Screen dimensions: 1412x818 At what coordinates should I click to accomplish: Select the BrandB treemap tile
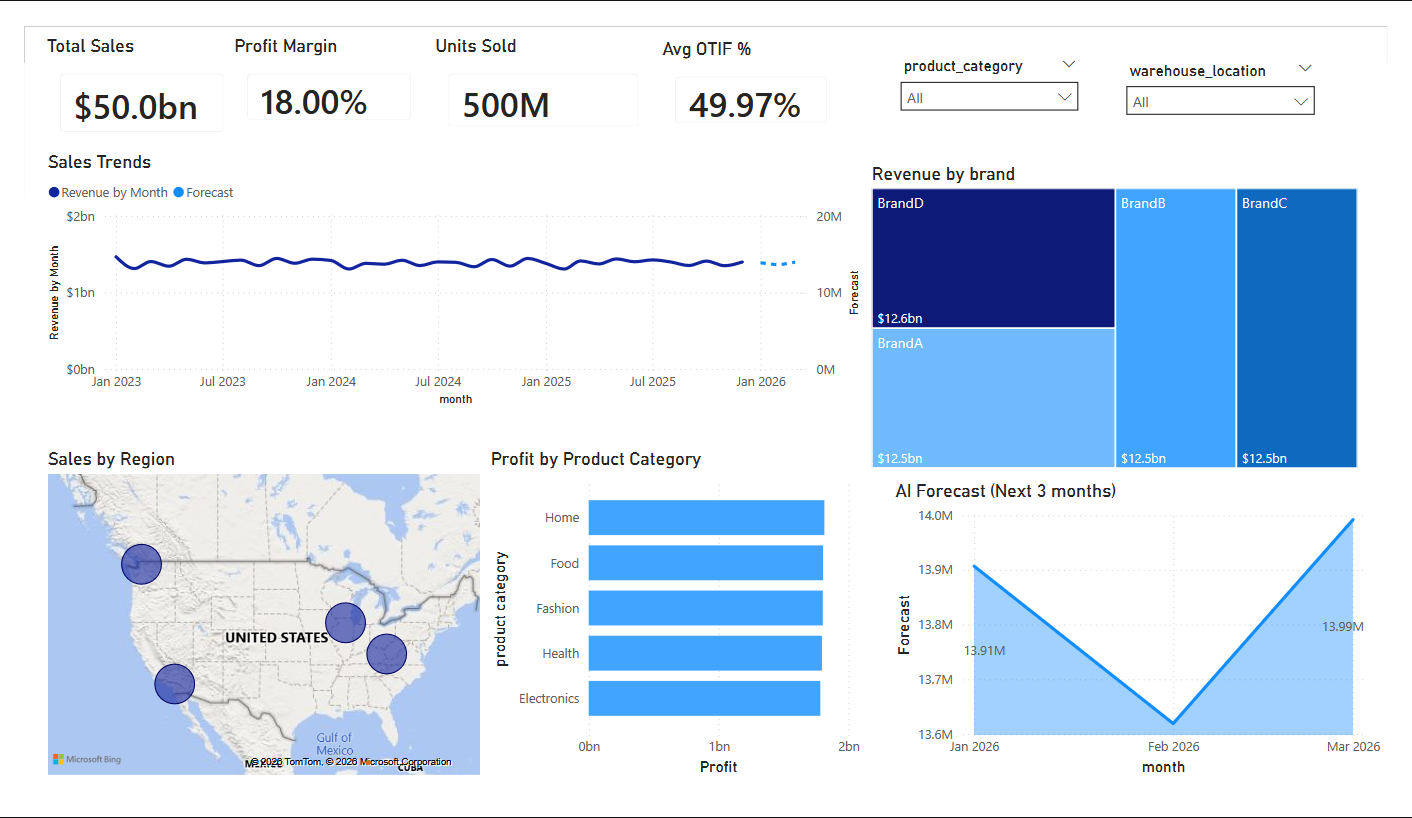pos(1175,328)
